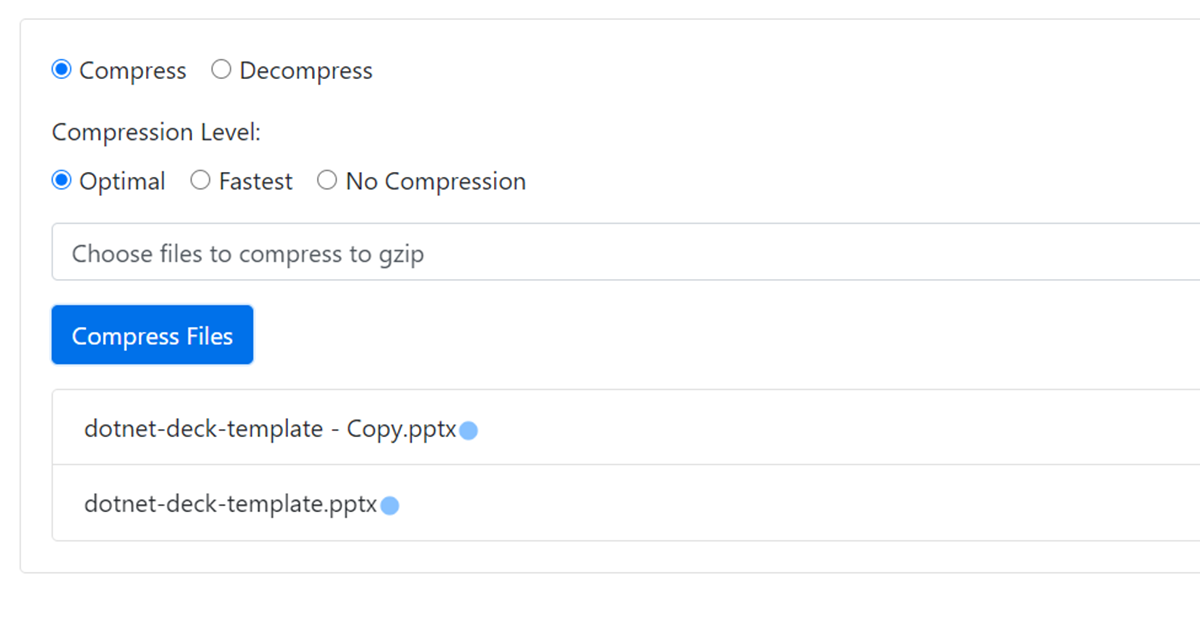Click the Compression Level label
1200x630 pixels.
156,131
